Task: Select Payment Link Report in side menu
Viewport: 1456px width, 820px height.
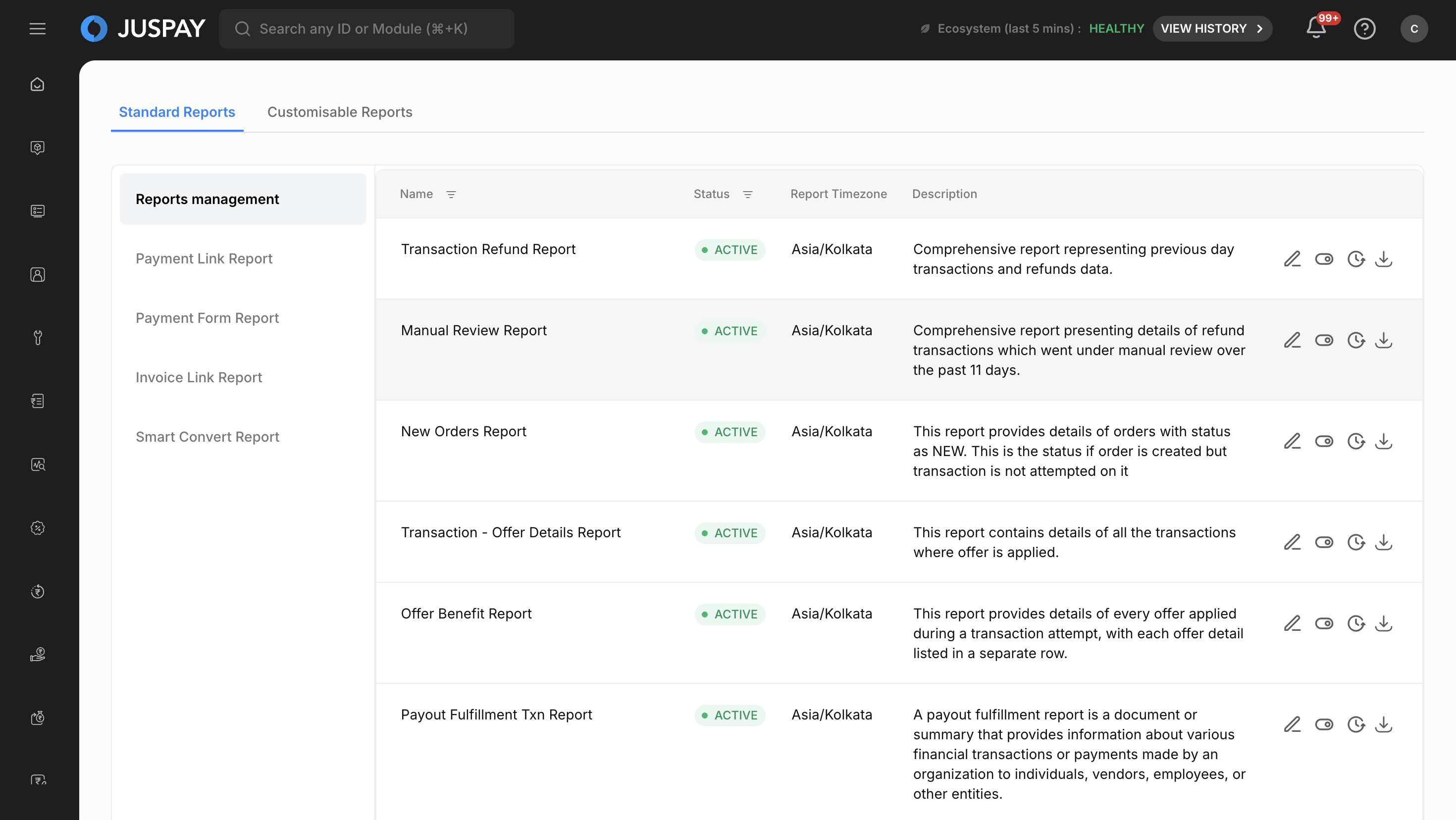Action: tap(204, 258)
